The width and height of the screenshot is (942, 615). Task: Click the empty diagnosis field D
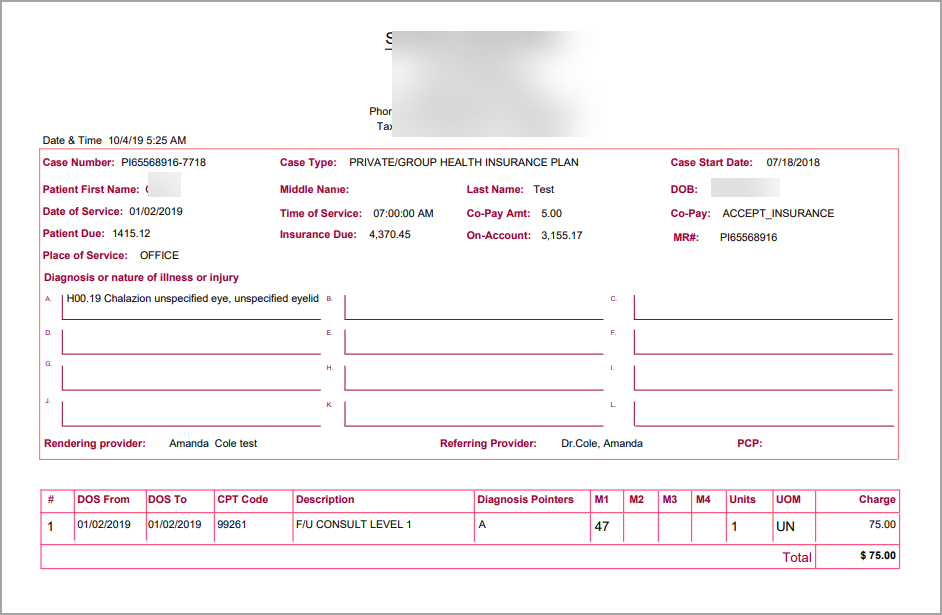point(191,342)
